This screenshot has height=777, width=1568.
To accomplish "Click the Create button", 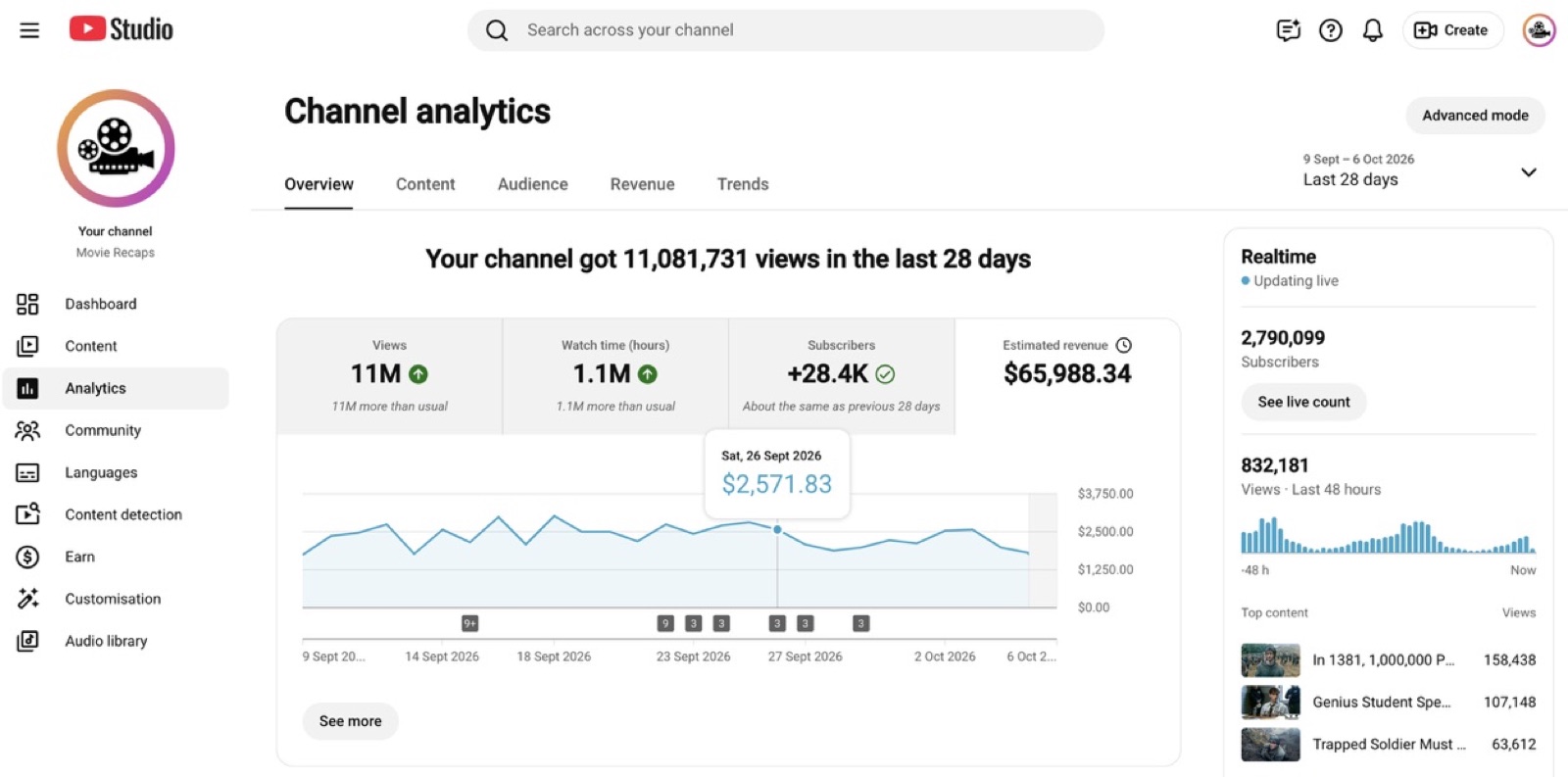I will coord(1452,30).
